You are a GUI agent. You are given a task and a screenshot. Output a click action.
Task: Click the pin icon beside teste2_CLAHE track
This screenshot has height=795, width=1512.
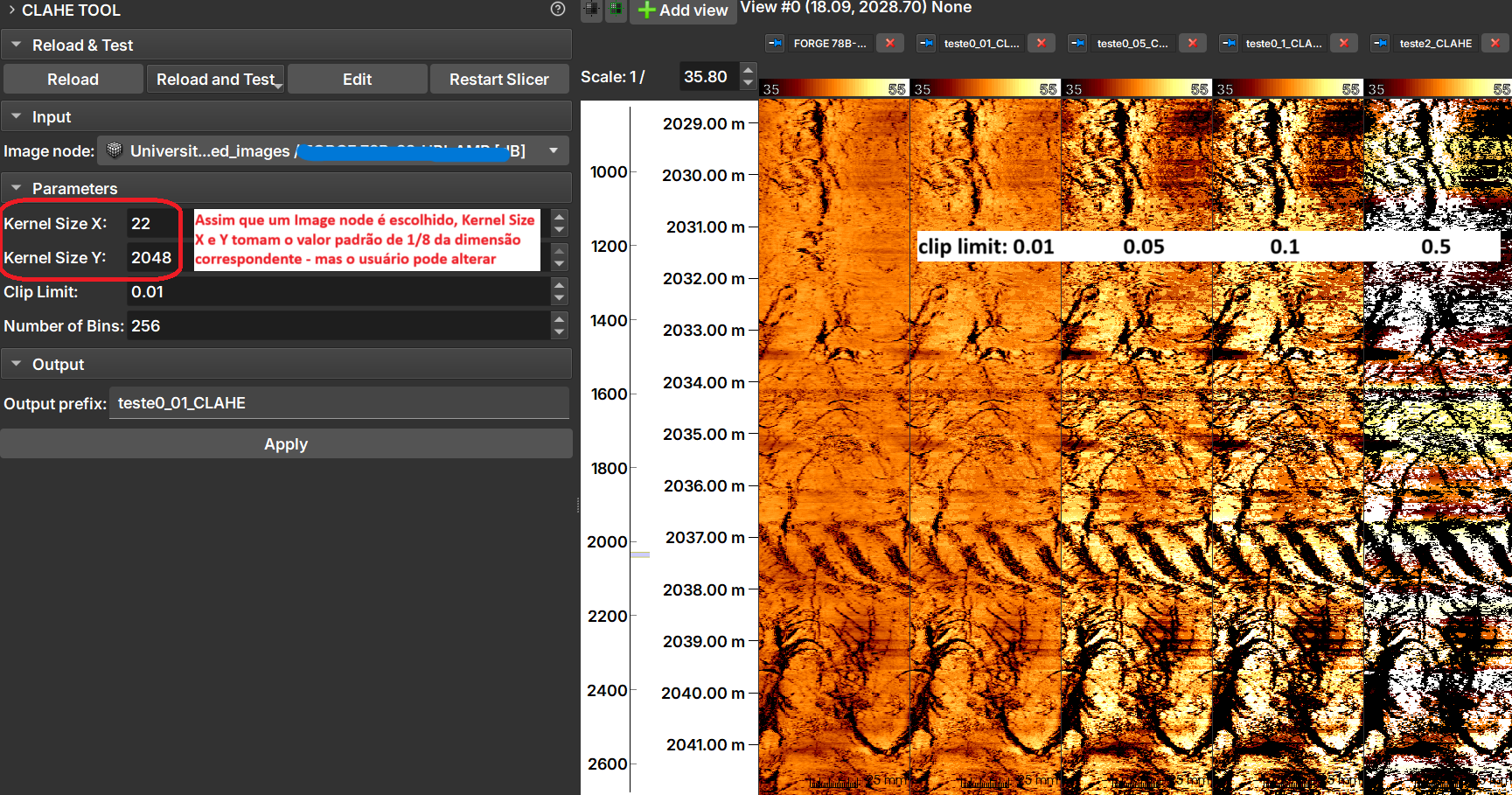pos(1380,43)
